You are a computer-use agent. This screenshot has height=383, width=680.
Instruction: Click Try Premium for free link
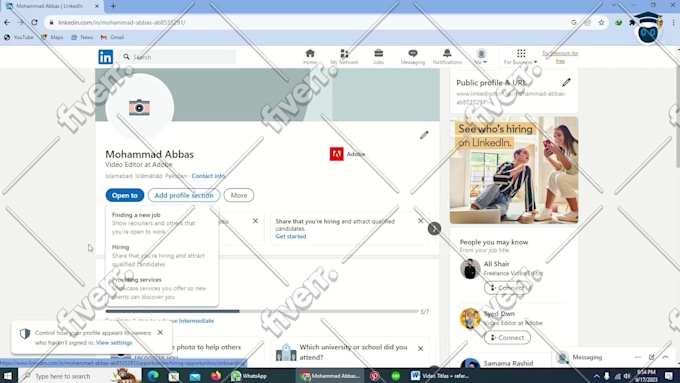point(560,57)
